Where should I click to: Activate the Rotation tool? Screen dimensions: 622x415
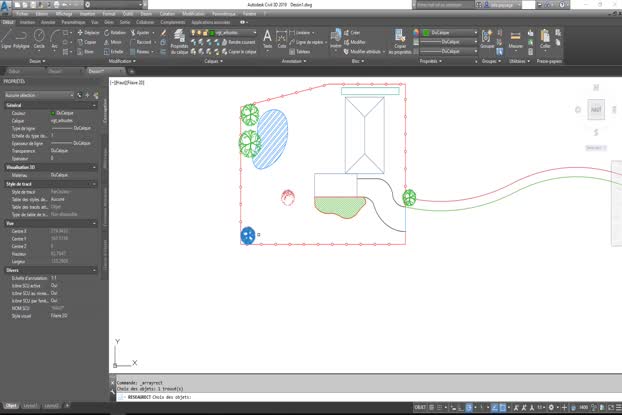click(115, 33)
